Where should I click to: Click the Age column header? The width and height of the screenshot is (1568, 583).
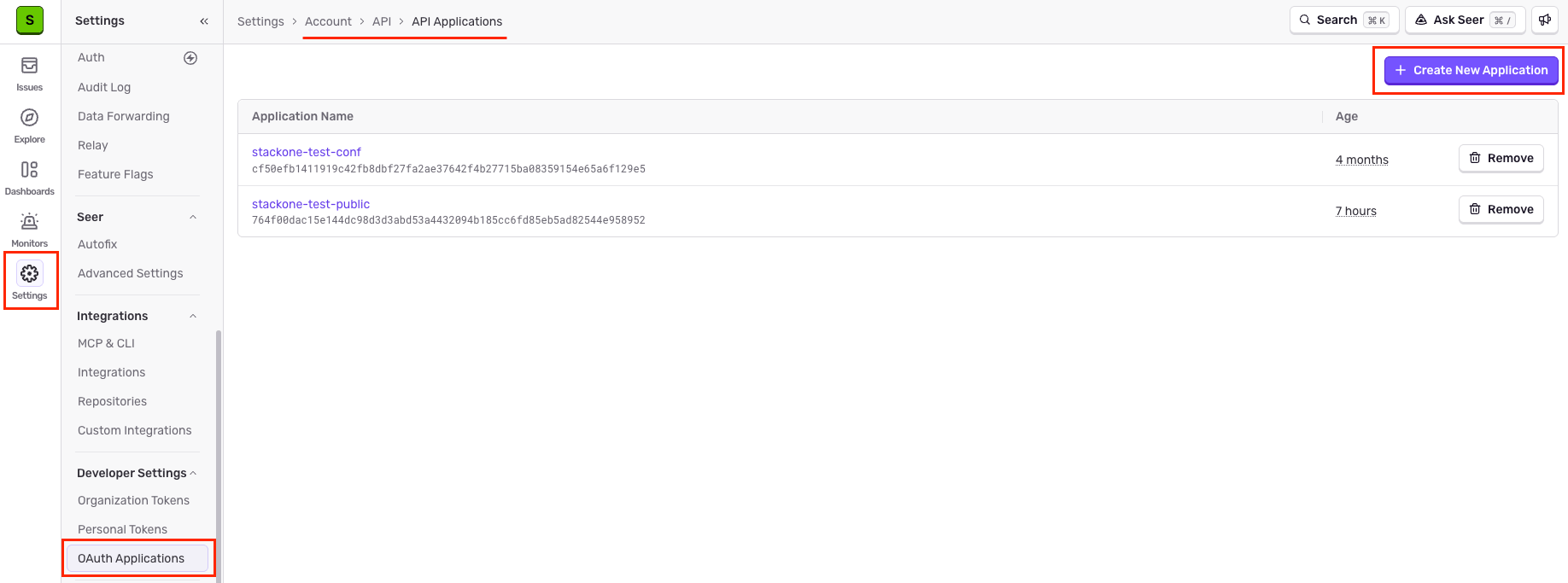tap(1347, 116)
